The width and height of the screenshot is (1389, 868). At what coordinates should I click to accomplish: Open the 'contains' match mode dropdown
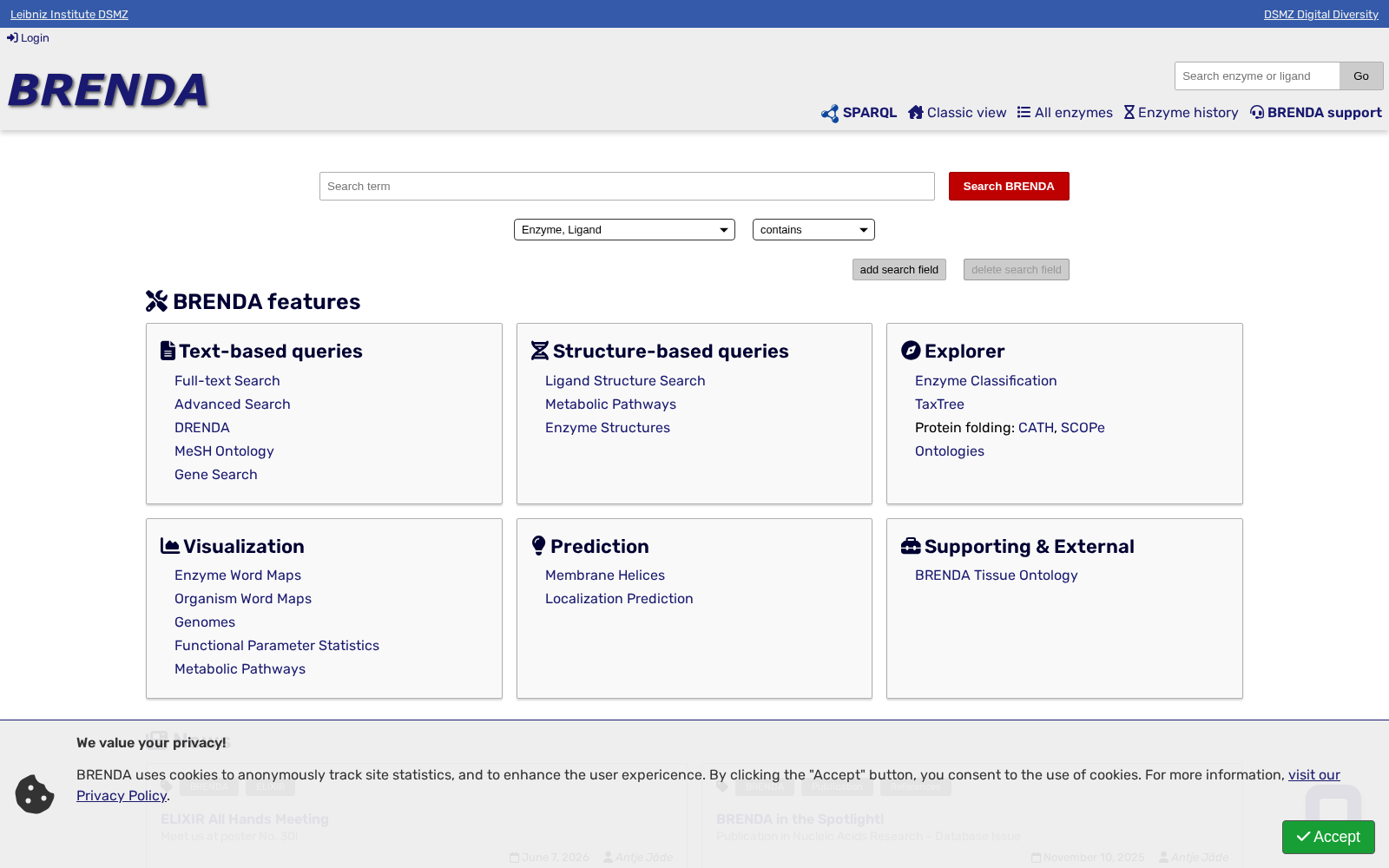click(x=813, y=230)
